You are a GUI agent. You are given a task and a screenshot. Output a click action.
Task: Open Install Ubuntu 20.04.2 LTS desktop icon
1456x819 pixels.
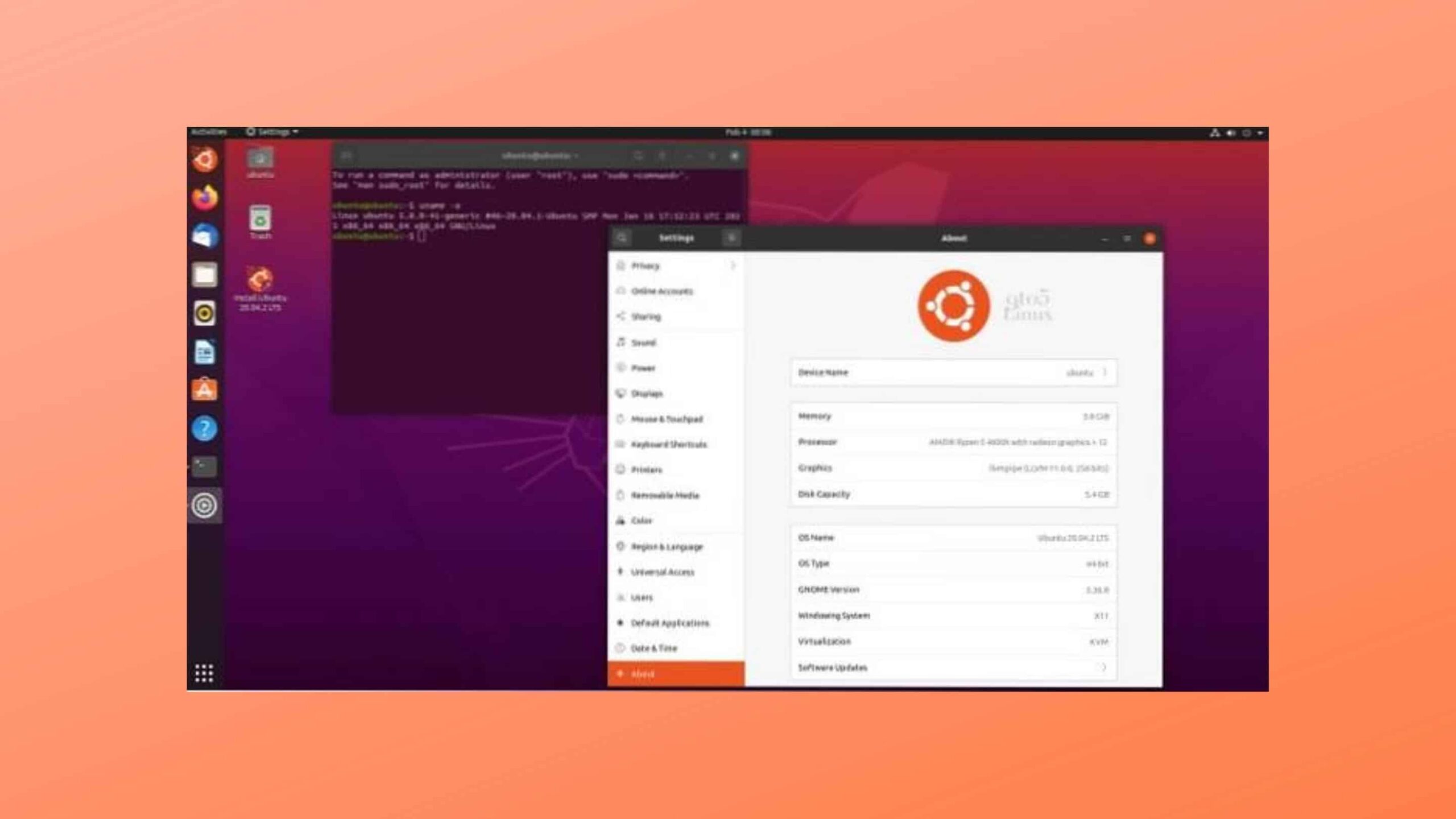tap(260, 289)
